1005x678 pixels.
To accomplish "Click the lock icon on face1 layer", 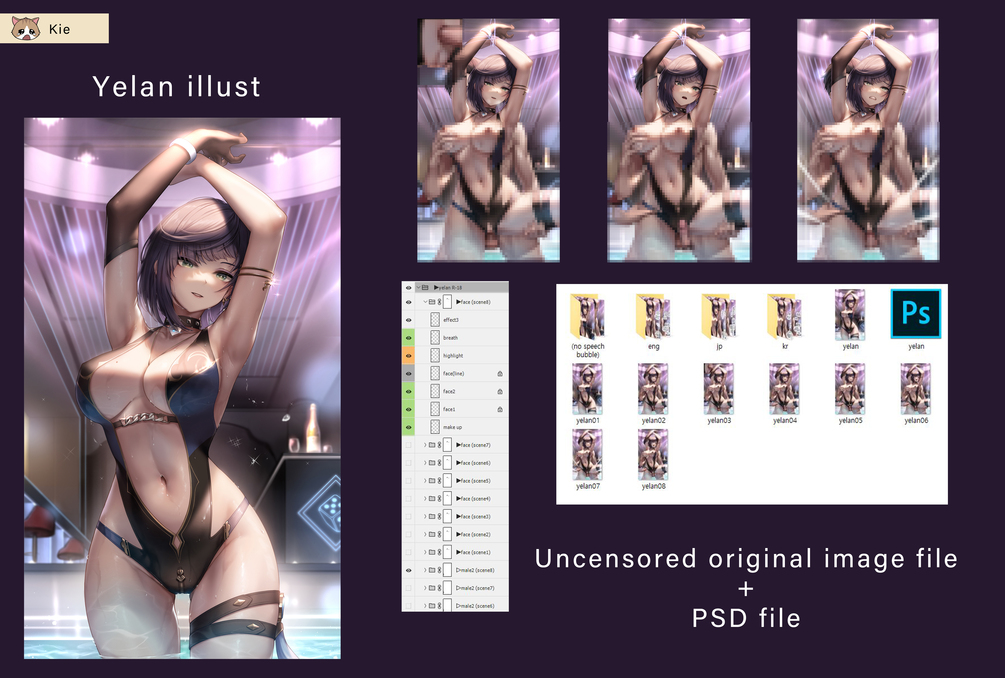I will (x=500, y=409).
